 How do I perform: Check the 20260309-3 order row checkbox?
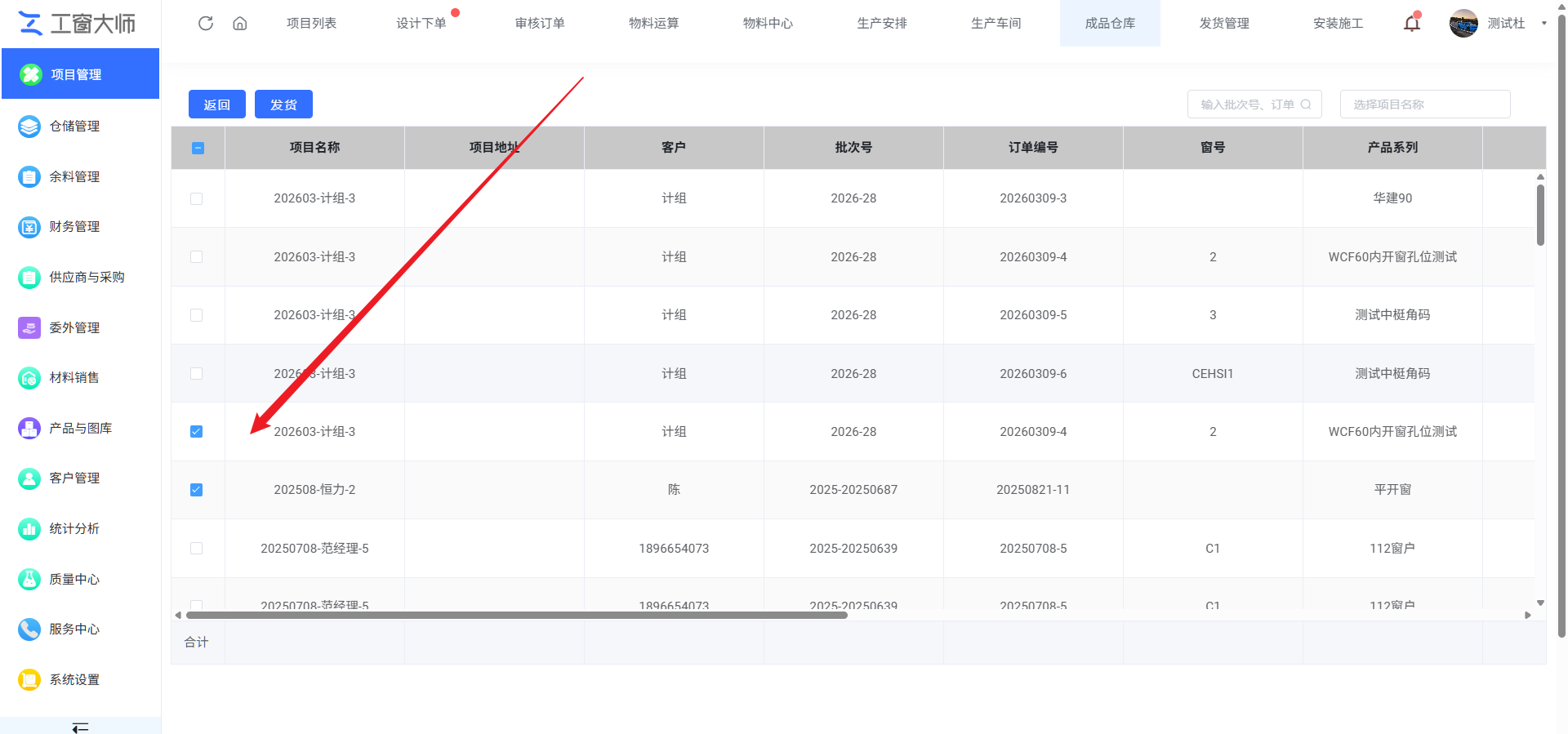(x=196, y=198)
